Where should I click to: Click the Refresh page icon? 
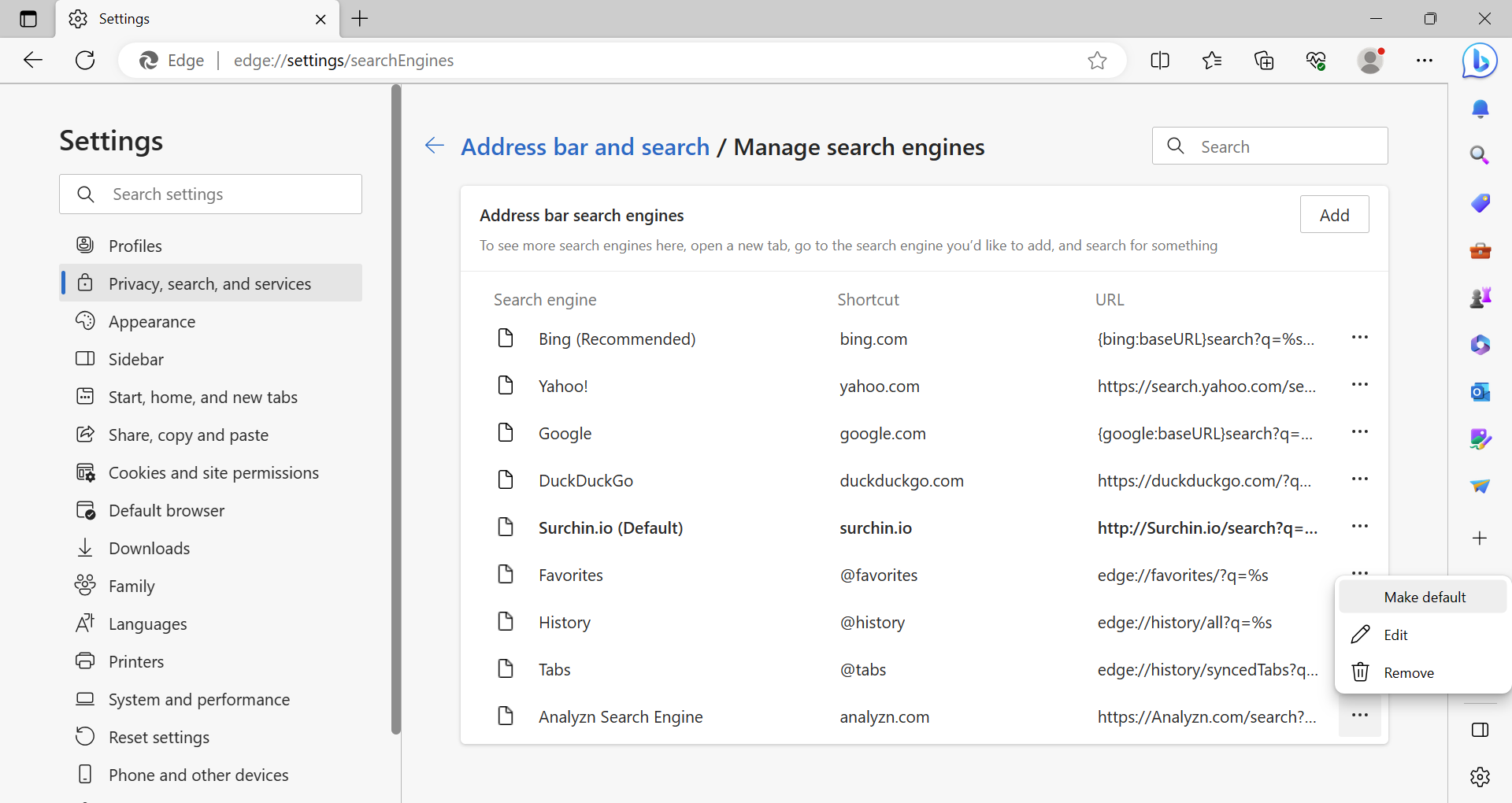85,60
